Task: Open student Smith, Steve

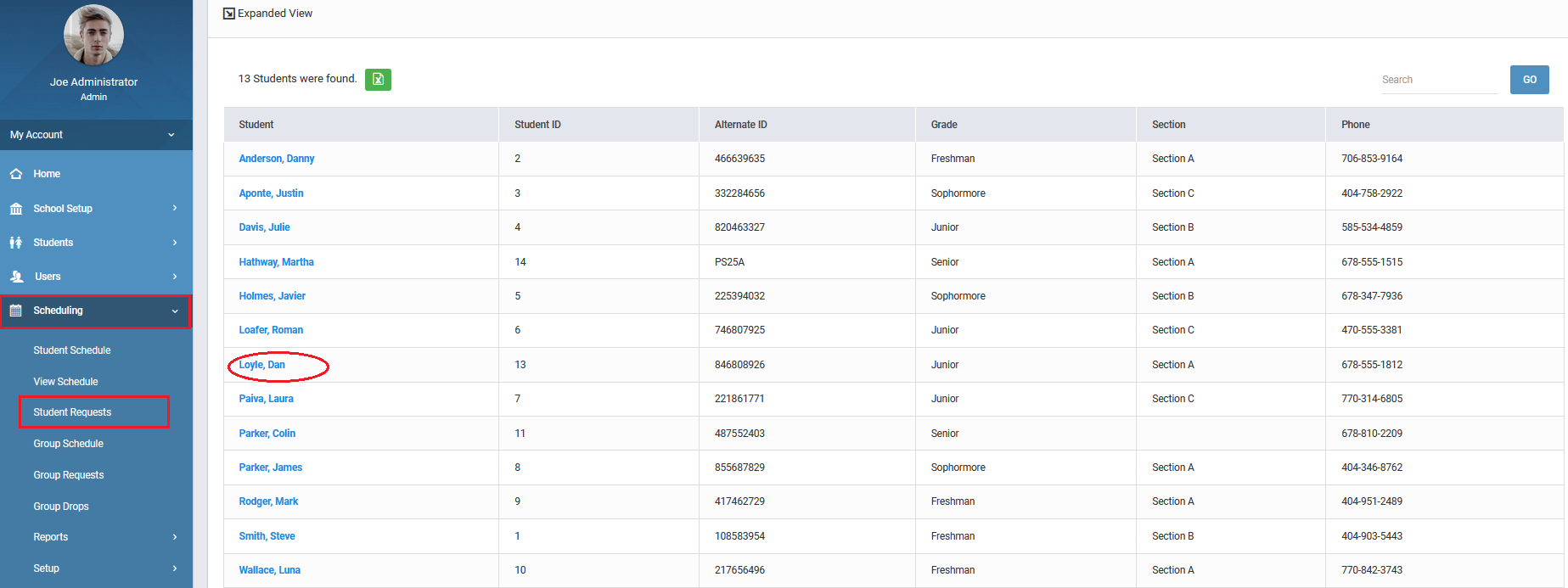Action: tap(267, 536)
